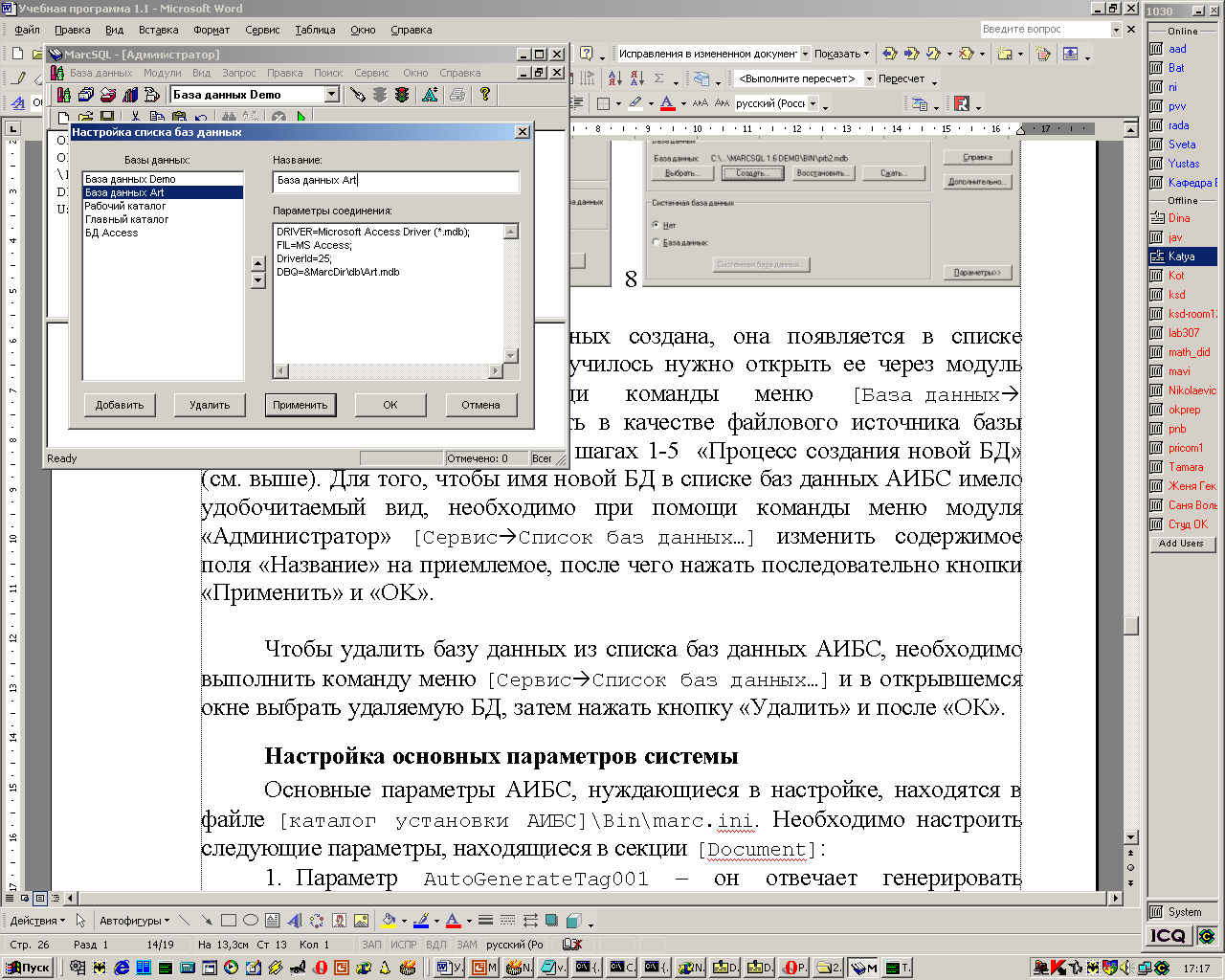Click the first books icon in MarcSQL toolbar
The image size is (1225, 980).
[63, 94]
